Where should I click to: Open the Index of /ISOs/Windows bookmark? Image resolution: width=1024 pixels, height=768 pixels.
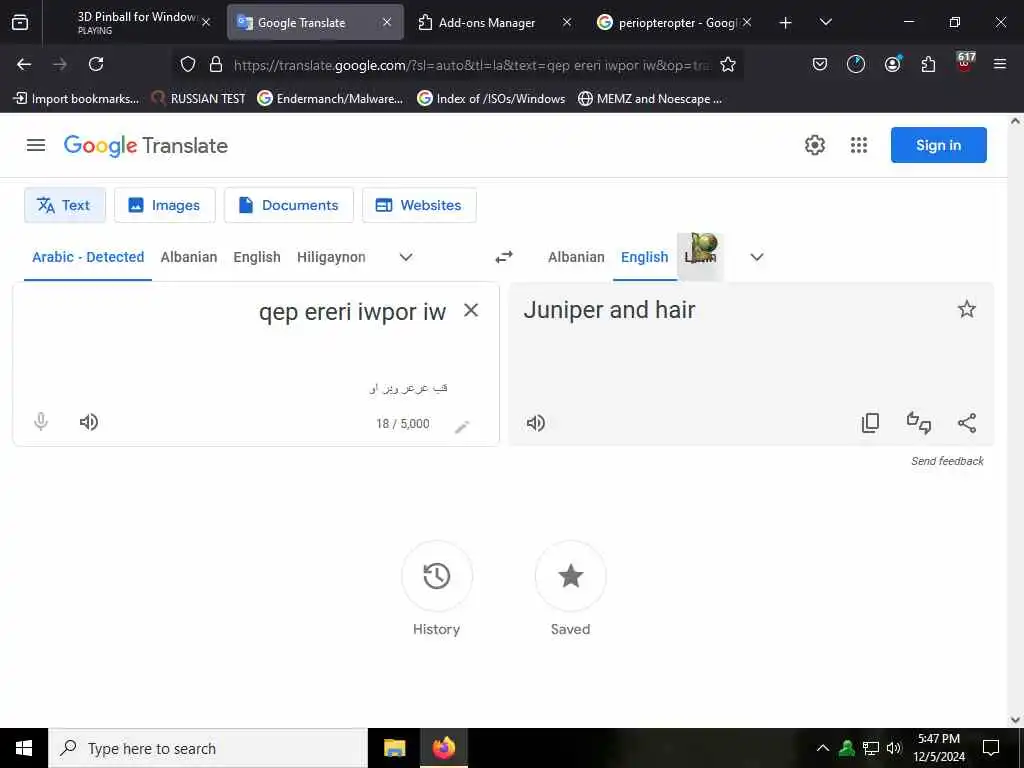click(x=491, y=99)
